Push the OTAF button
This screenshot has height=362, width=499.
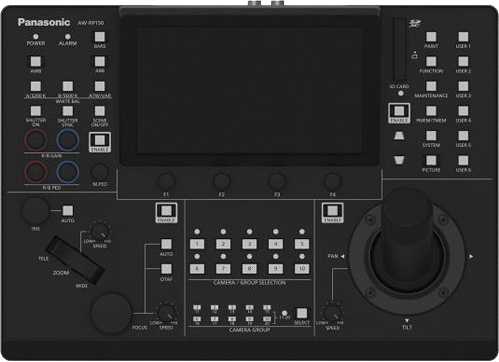click(166, 269)
